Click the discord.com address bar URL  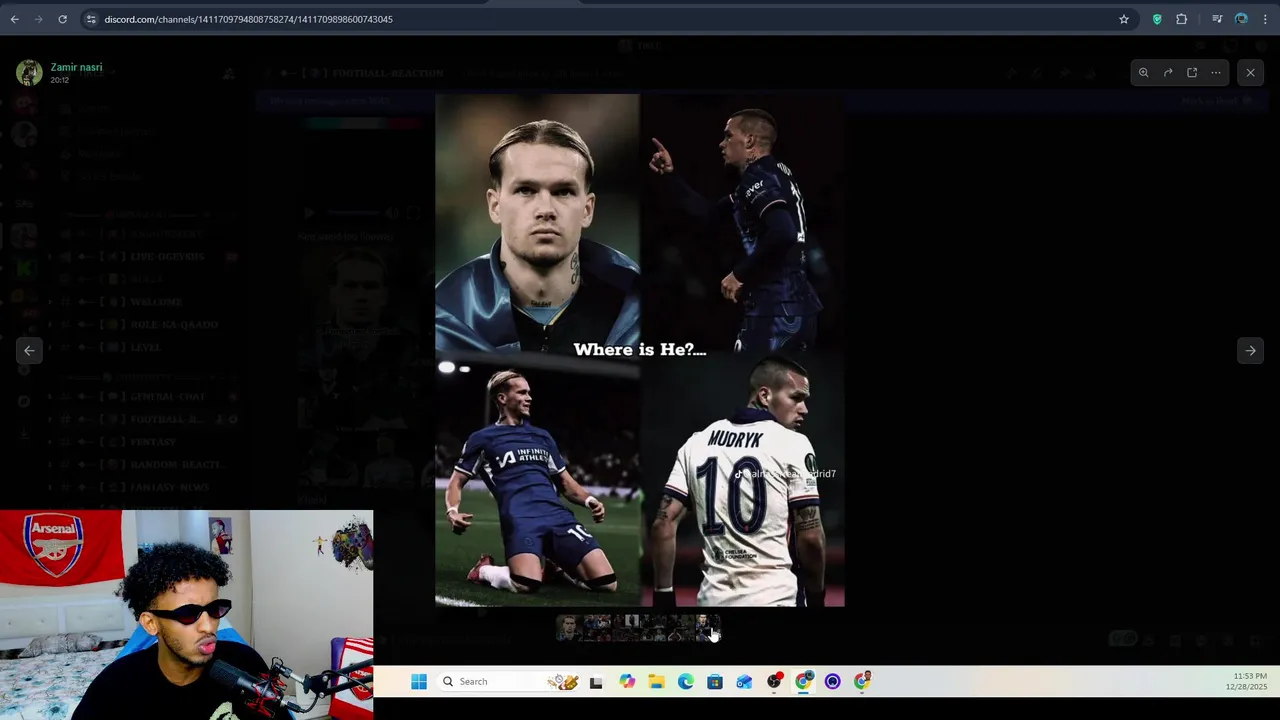pyautogui.click(x=248, y=19)
